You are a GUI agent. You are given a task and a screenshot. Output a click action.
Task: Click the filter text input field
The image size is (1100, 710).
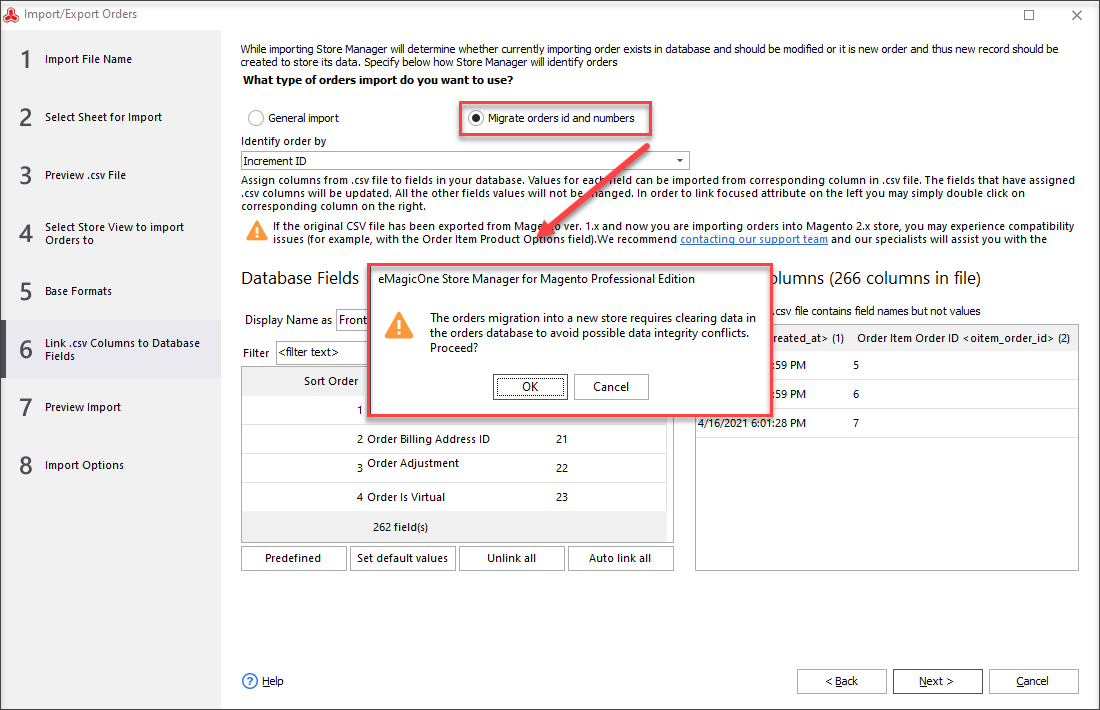click(322, 352)
